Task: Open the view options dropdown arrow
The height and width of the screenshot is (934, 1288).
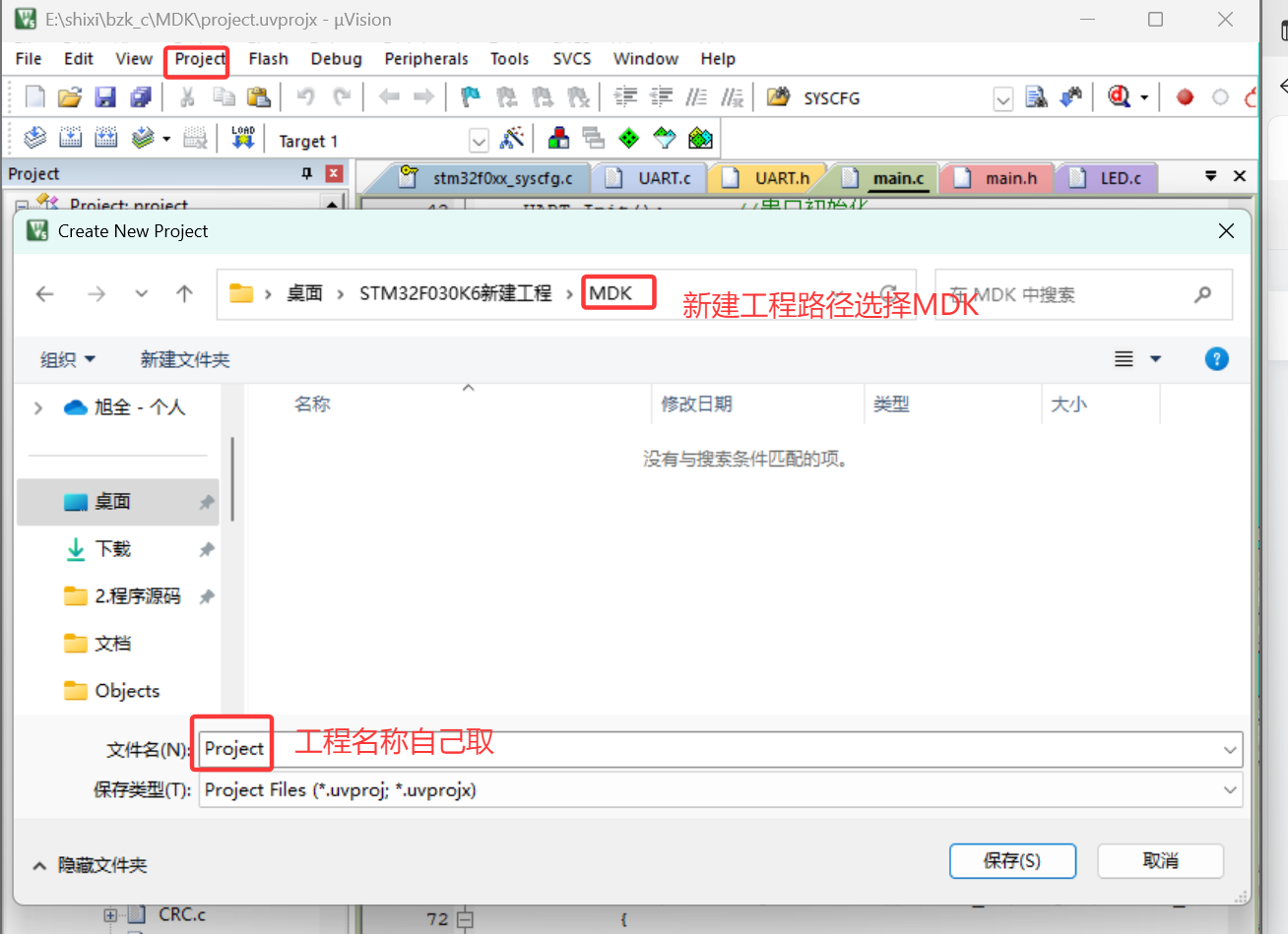Action: click(1156, 359)
